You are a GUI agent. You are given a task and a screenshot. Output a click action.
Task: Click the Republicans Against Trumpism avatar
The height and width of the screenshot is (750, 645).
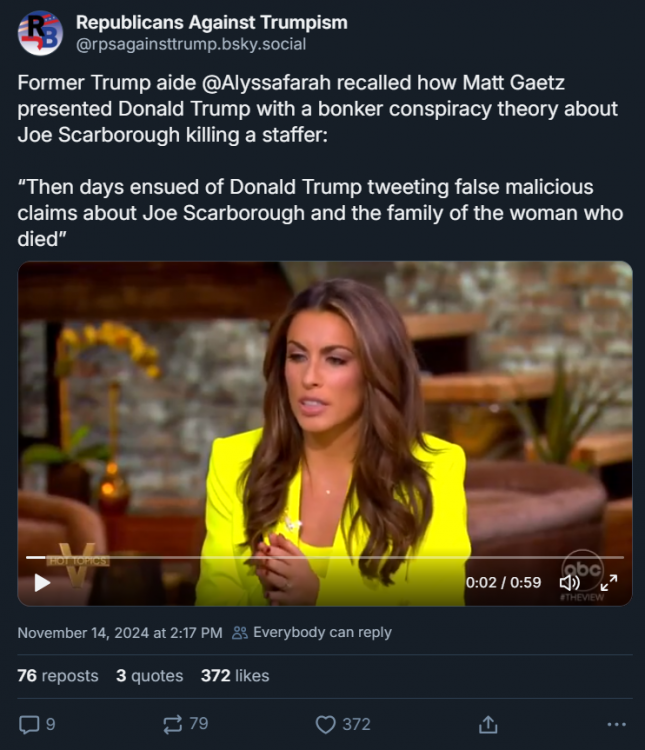click(x=40, y=33)
